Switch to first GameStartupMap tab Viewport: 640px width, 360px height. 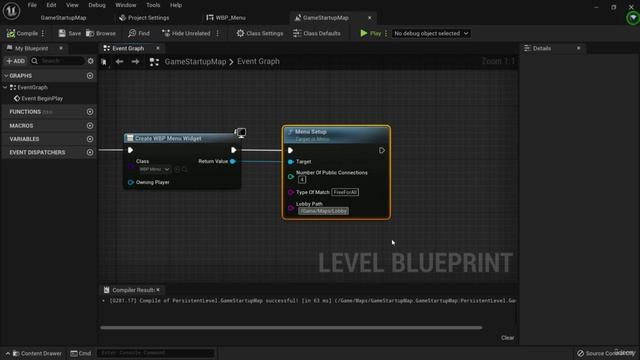(x=63, y=18)
